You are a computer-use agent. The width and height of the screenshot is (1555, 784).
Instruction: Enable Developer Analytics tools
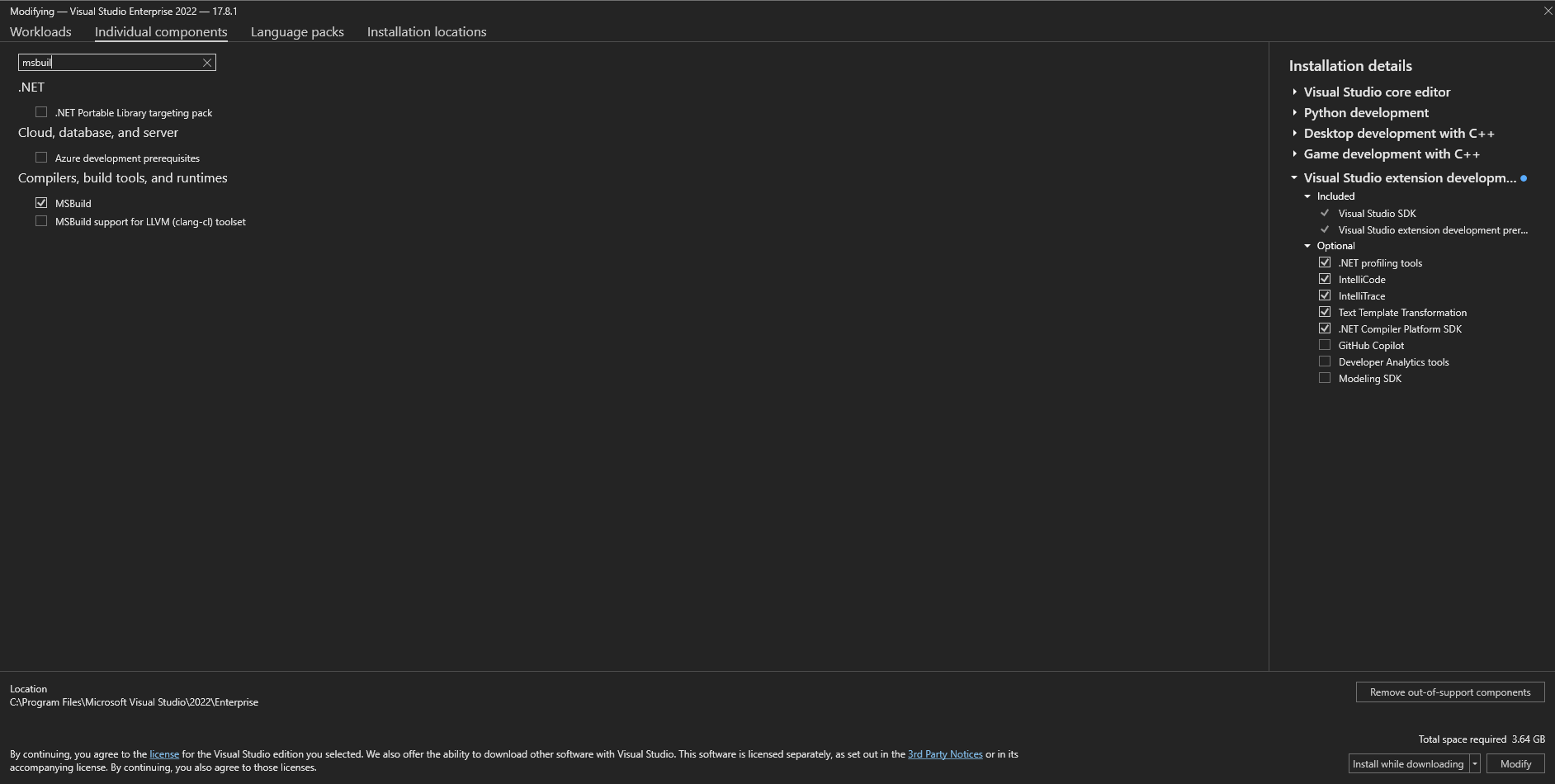click(1325, 361)
